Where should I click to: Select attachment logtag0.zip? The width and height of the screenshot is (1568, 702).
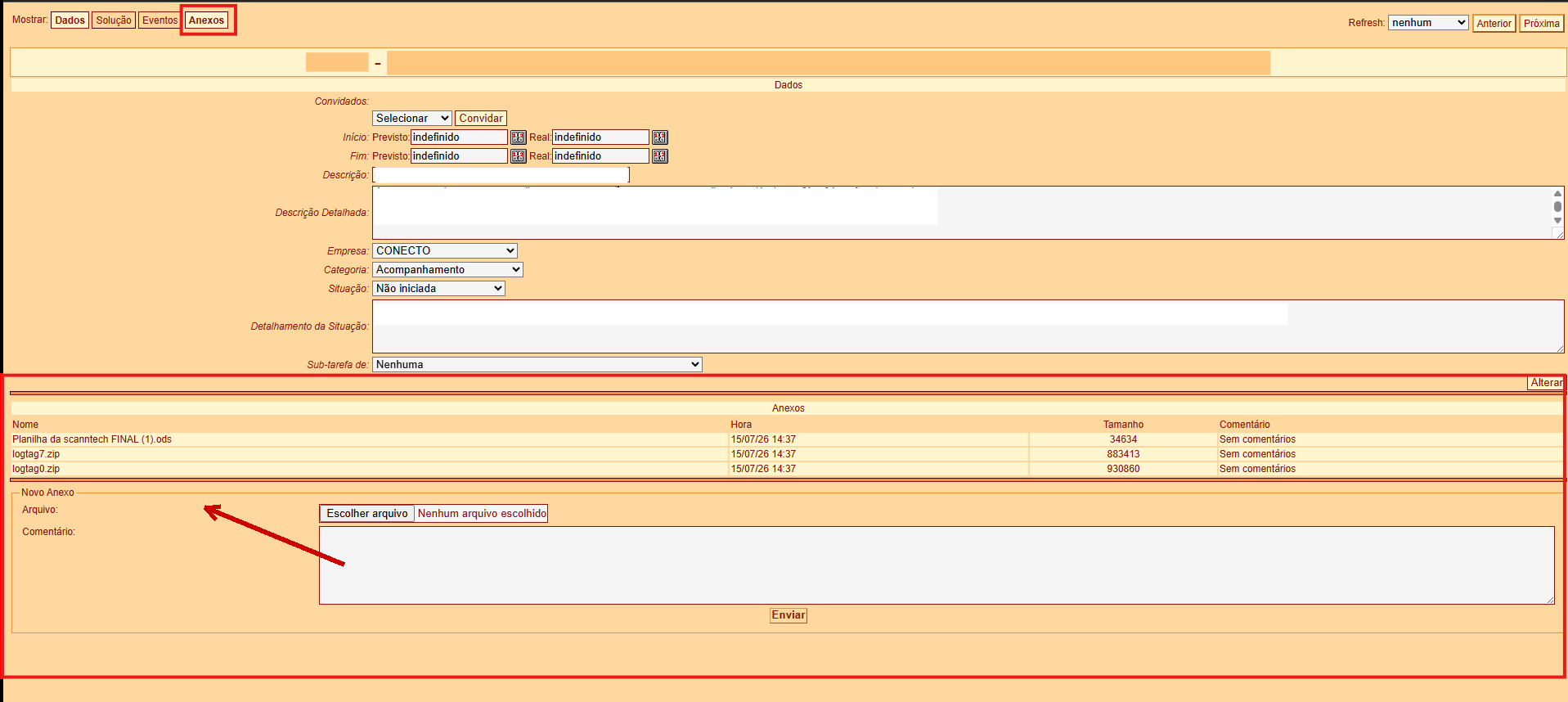click(36, 469)
